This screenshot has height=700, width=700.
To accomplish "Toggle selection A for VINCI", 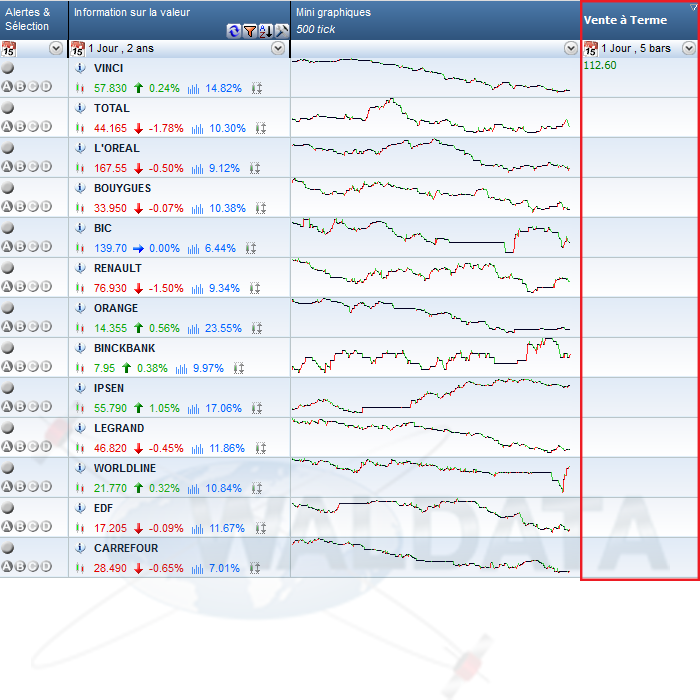I will [x=7, y=87].
